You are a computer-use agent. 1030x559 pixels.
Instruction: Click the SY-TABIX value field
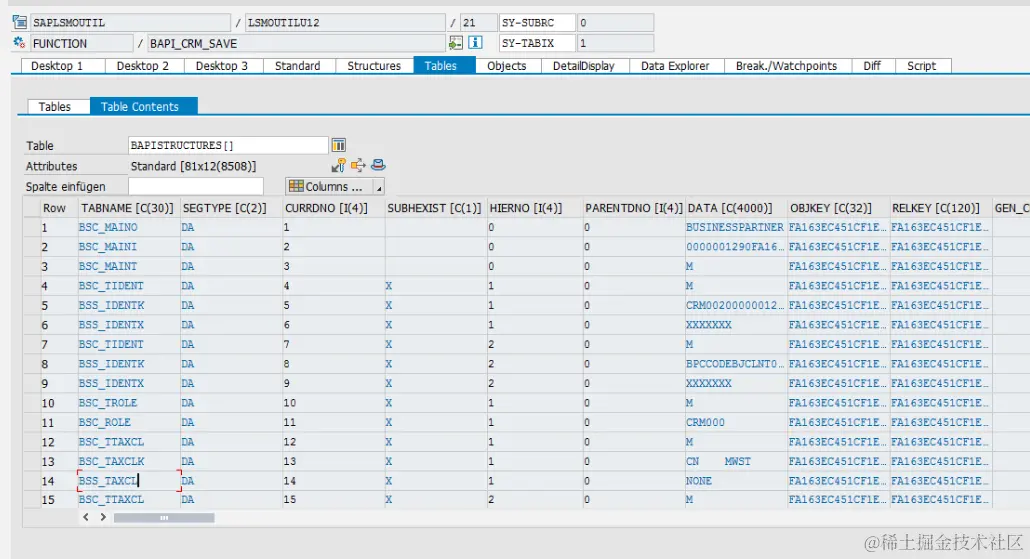coord(615,43)
